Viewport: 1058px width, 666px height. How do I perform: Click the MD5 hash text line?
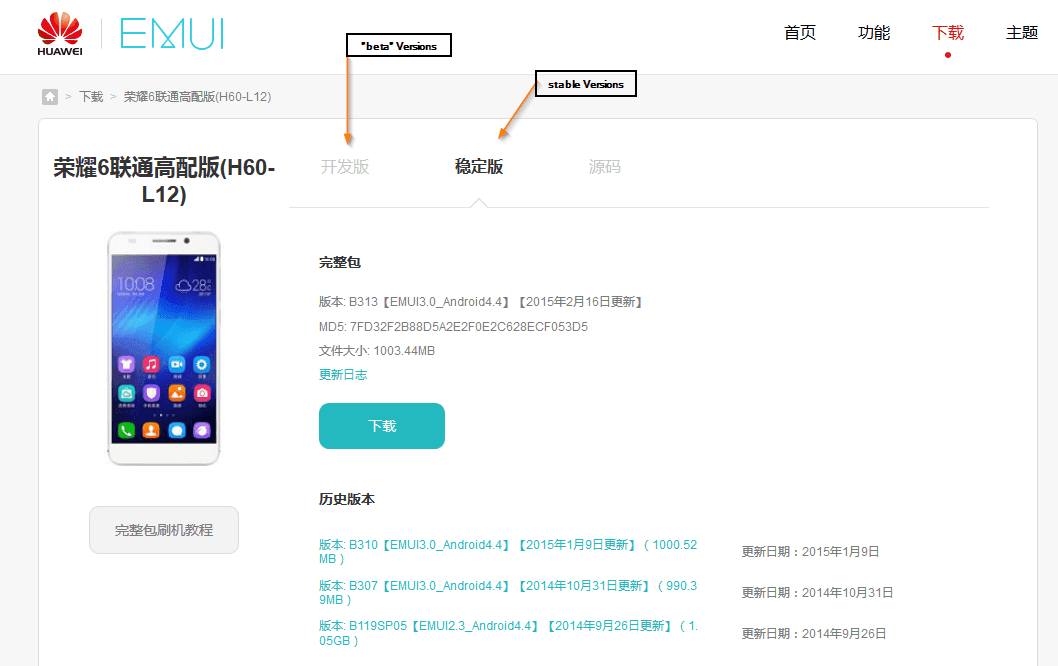453,327
